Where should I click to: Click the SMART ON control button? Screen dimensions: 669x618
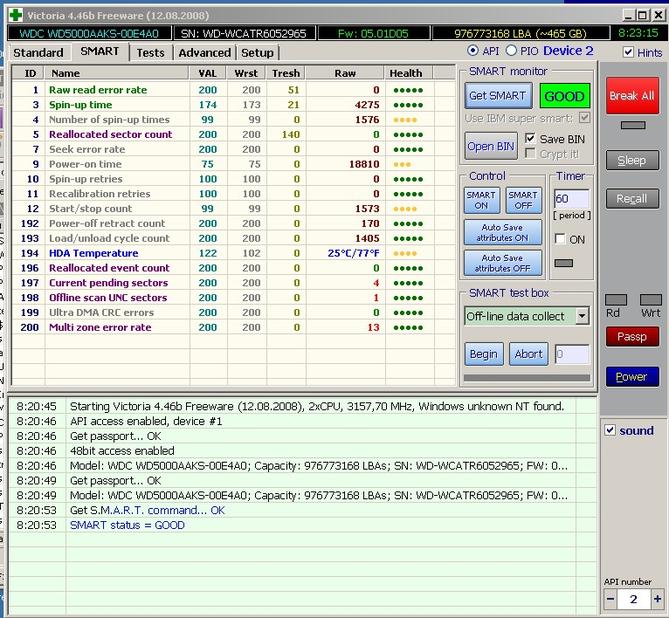coord(481,200)
